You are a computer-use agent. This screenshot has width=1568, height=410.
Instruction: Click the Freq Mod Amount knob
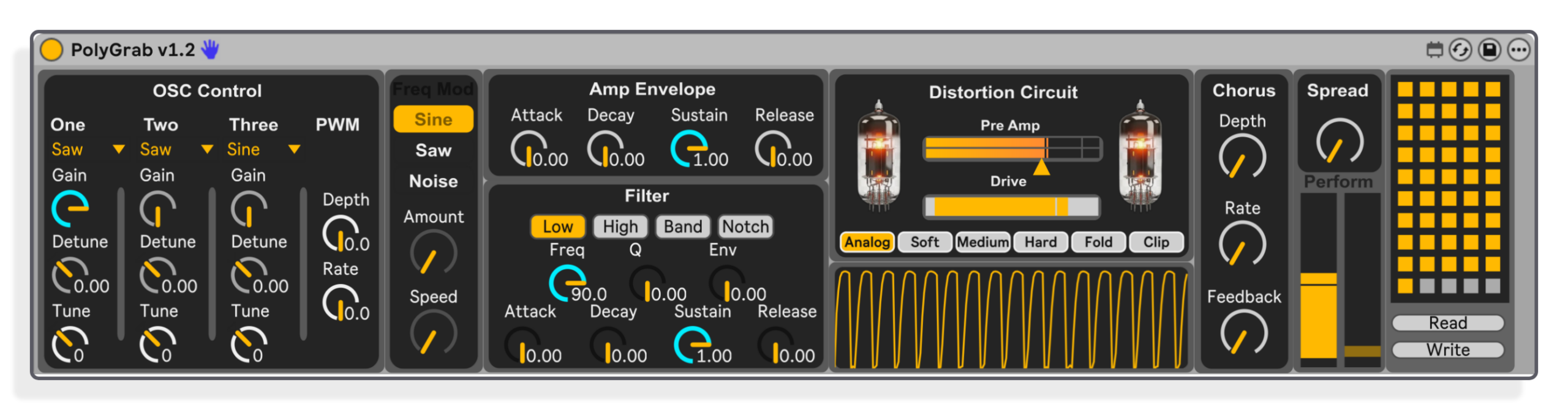(434, 253)
